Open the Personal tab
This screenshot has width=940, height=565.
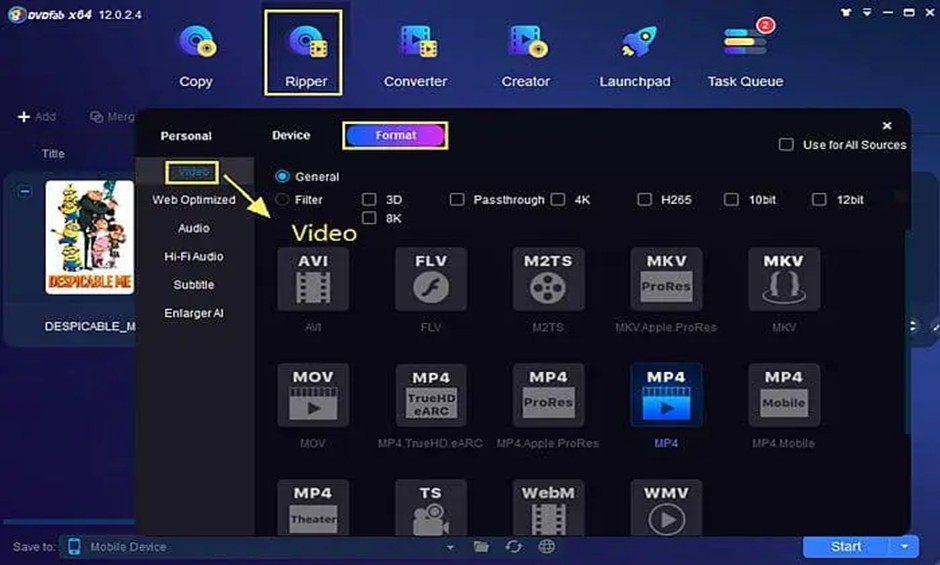tap(186, 136)
